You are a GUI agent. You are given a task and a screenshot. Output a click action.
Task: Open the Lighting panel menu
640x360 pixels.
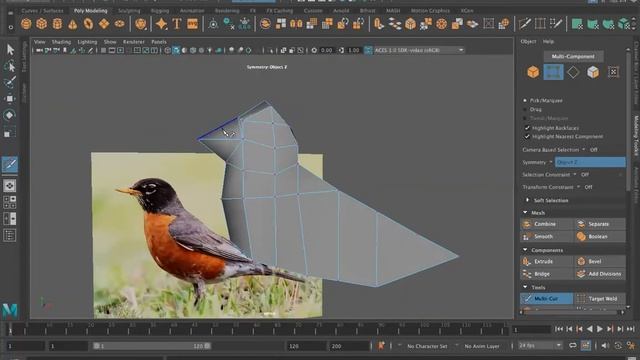87,42
